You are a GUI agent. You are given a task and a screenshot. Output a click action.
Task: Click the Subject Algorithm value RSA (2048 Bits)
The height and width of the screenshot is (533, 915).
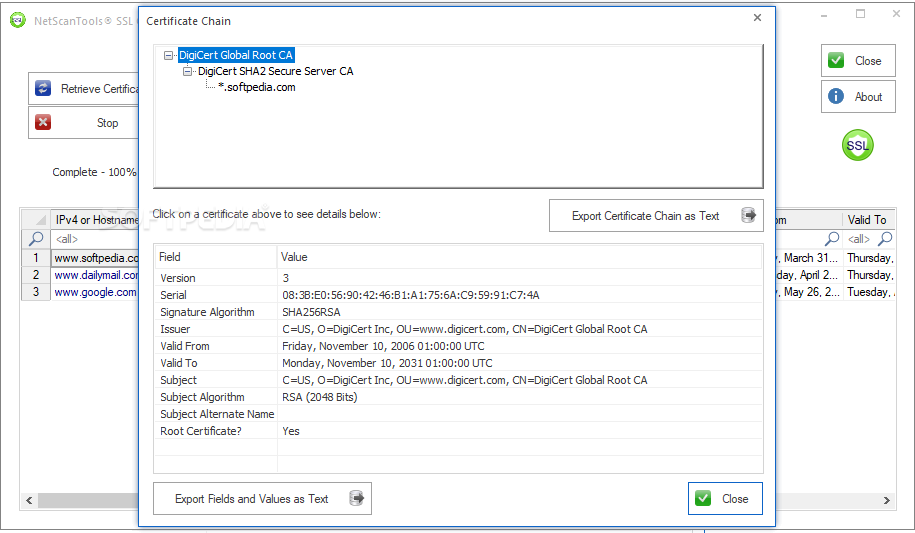[320, 397]
